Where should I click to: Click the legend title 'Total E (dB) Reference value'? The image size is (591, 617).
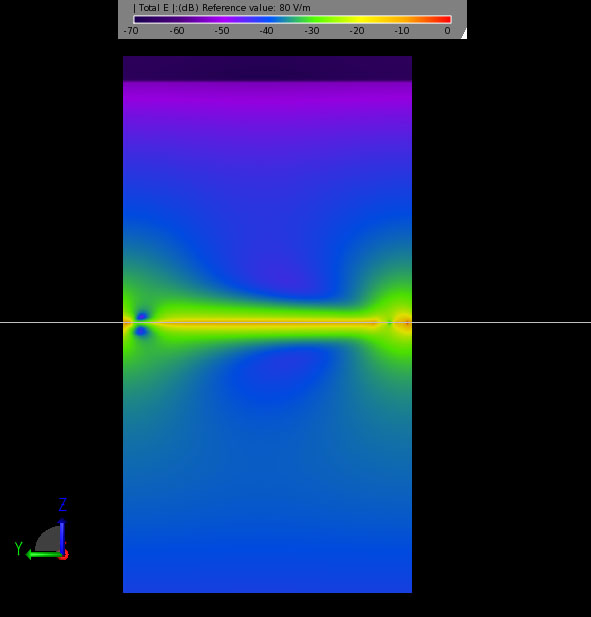point(222,8)
